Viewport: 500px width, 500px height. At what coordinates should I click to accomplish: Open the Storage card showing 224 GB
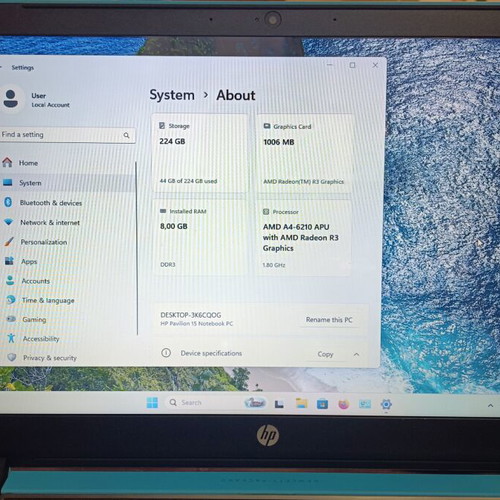point(200,153)
